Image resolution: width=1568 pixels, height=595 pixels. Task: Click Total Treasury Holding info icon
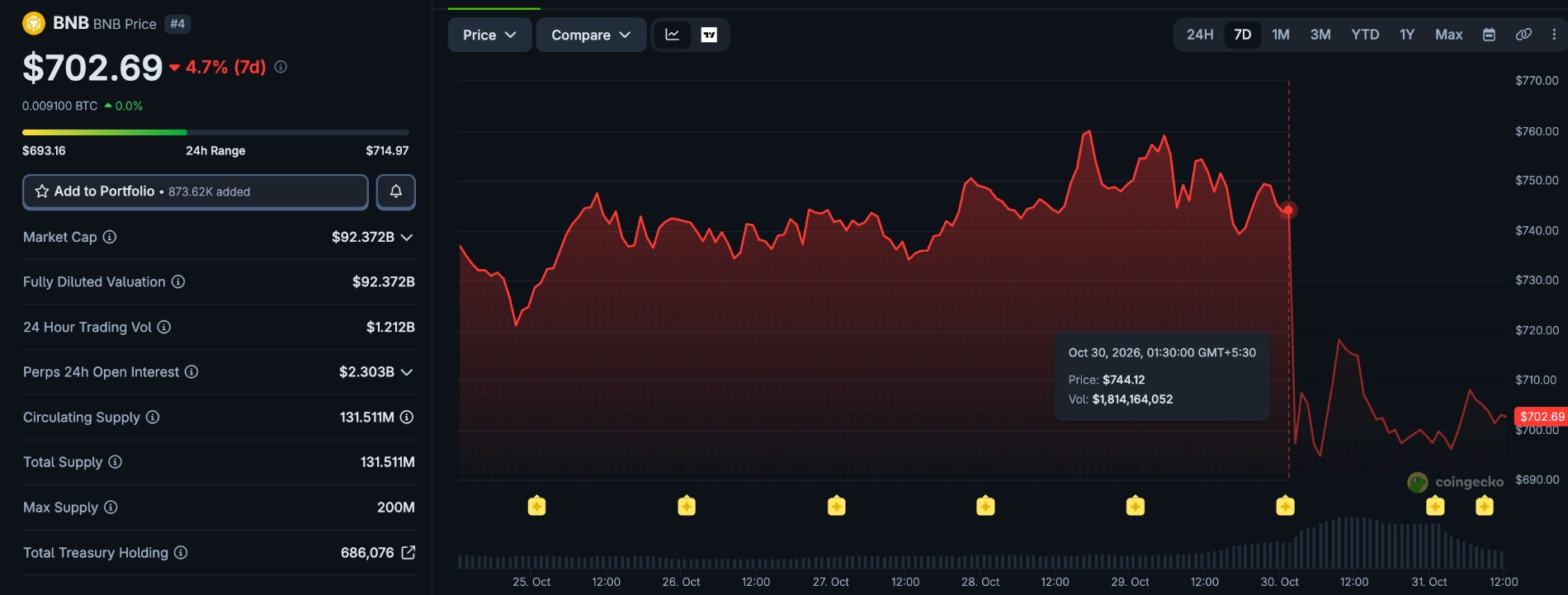(x=181, y=552)
